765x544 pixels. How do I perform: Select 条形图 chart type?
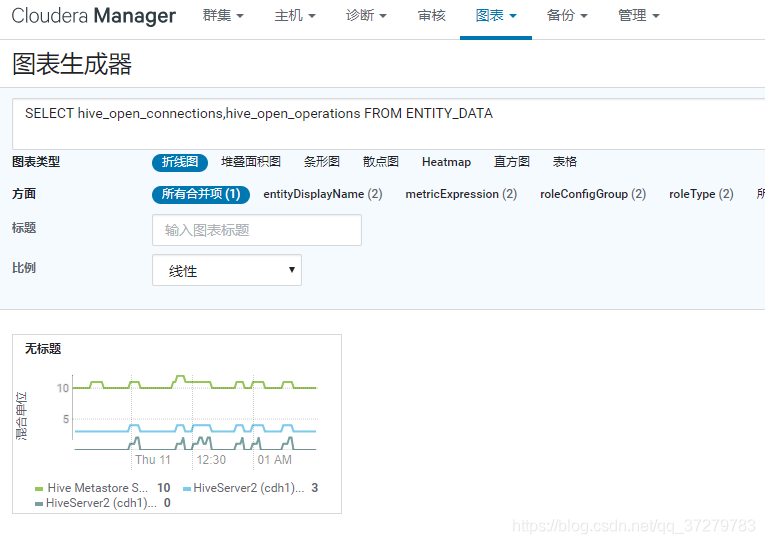coord(322,162)
